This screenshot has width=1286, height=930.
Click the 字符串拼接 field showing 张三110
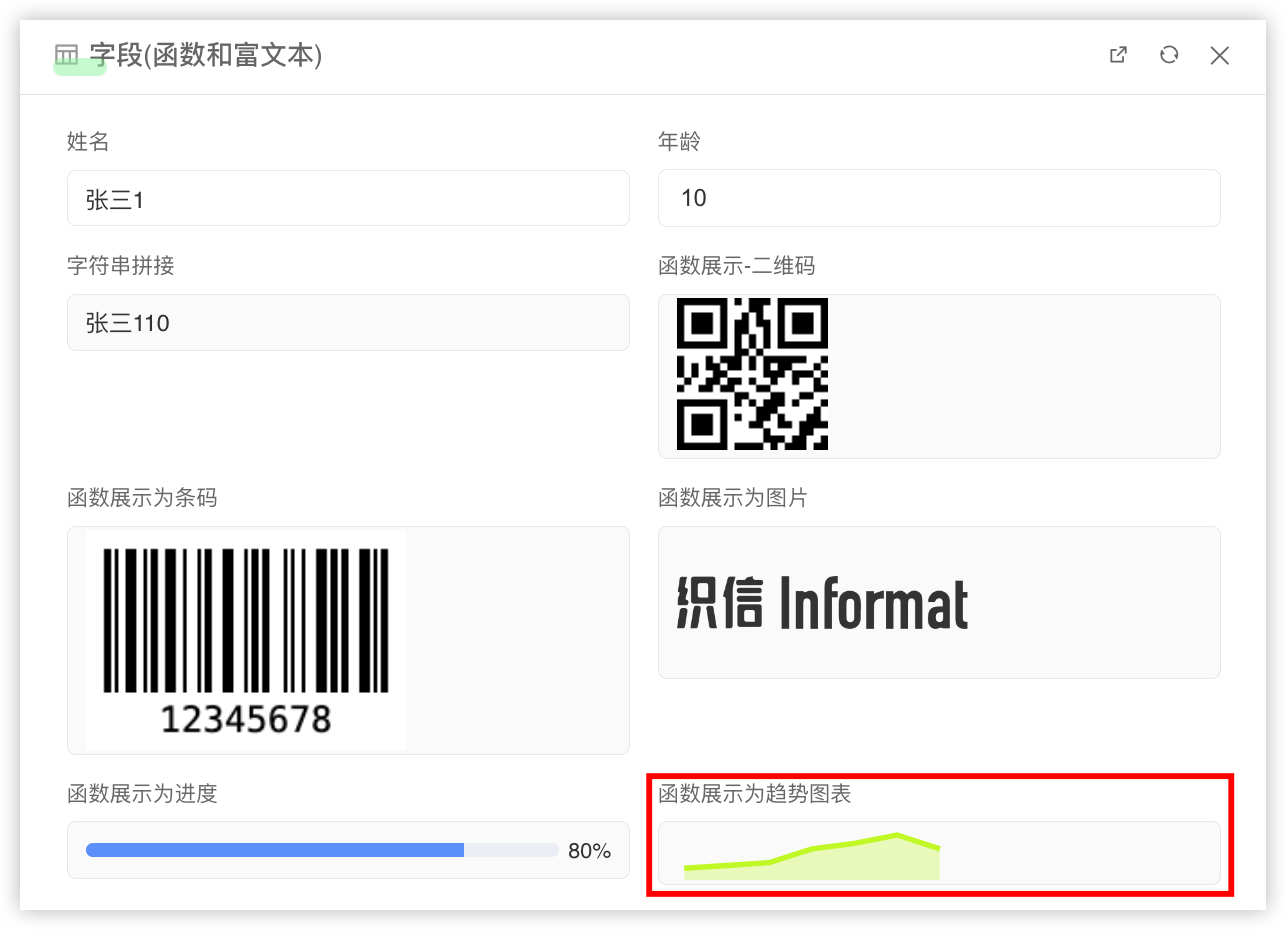348,323
